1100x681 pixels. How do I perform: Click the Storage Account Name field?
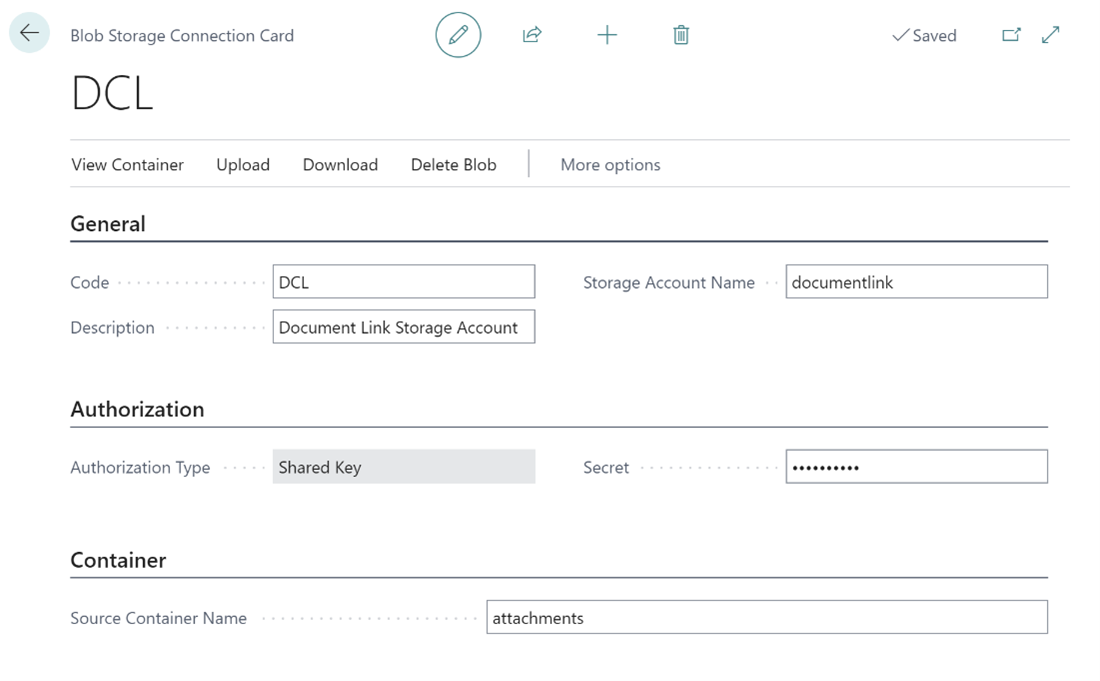tap(916, 282)
